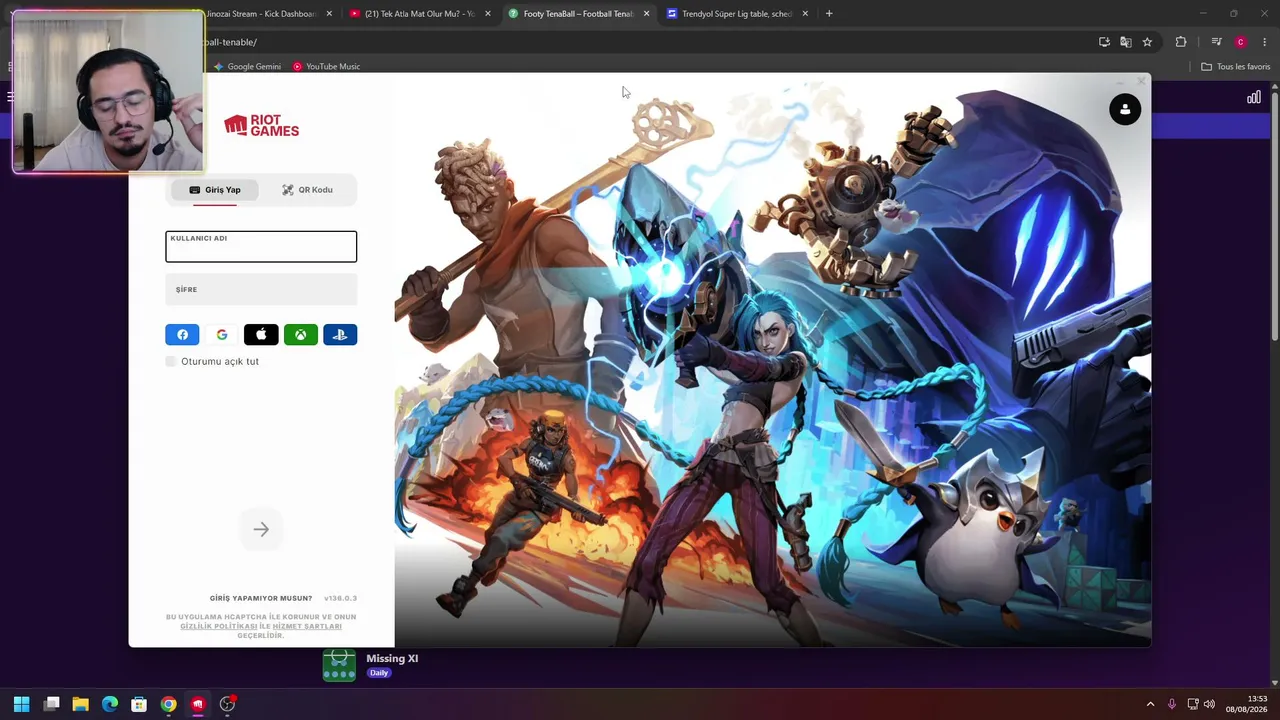Open the Windows Start menu
This screenshot has width=1280, height=720.
(22, 704)
